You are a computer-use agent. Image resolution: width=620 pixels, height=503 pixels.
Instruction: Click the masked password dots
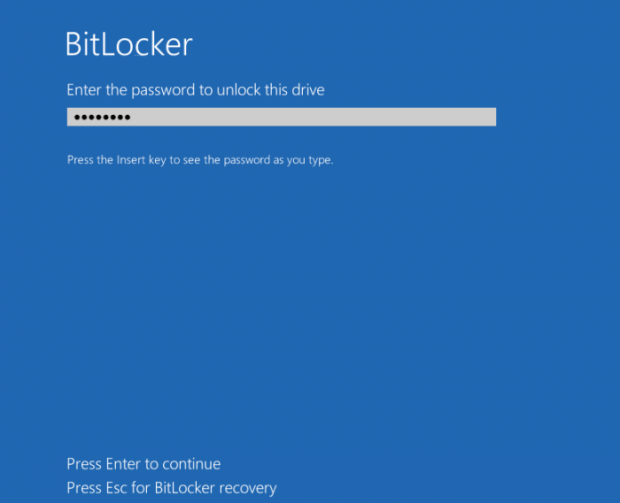[x=102, y=118]
